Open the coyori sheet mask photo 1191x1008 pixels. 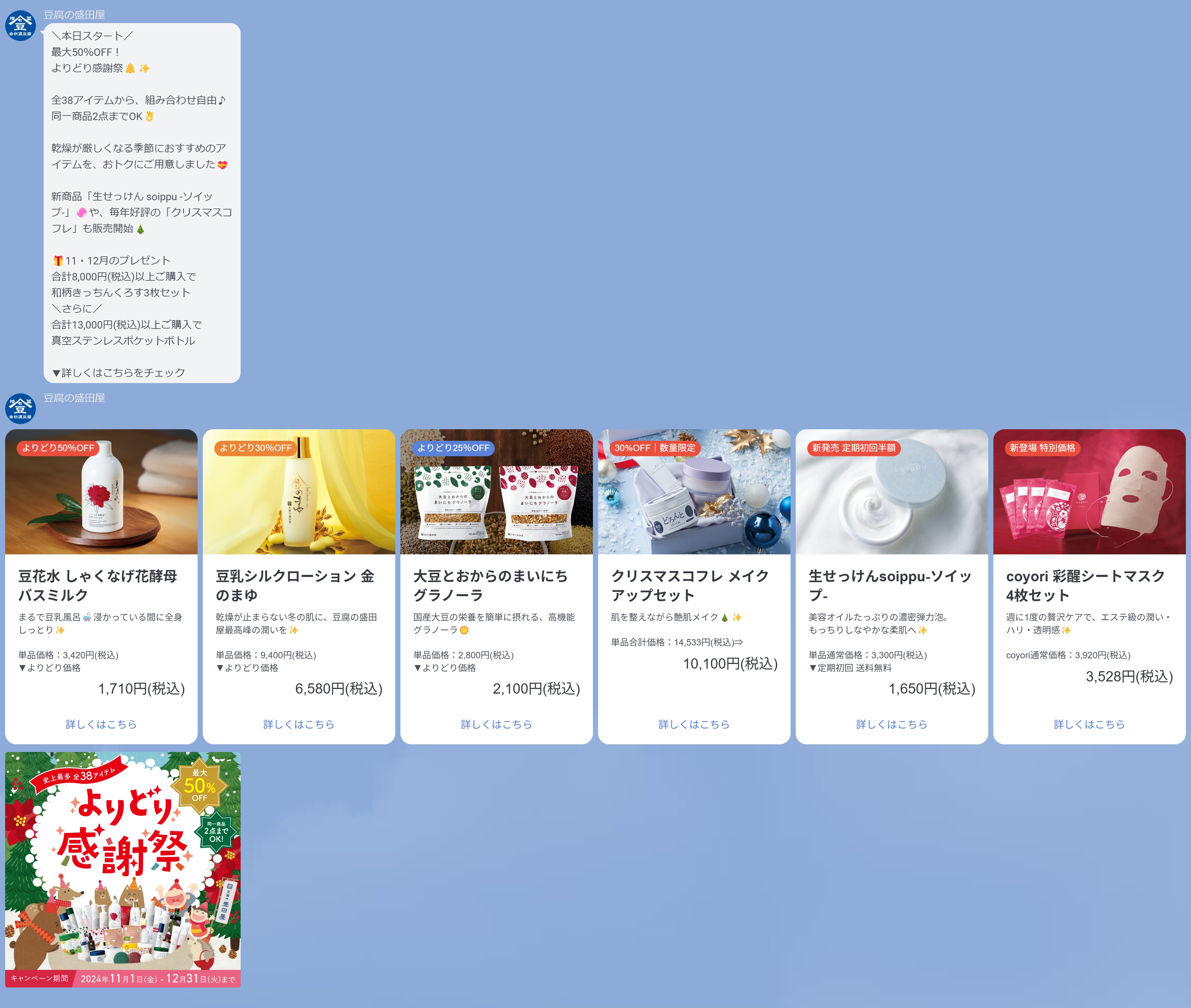point(1089,492)
